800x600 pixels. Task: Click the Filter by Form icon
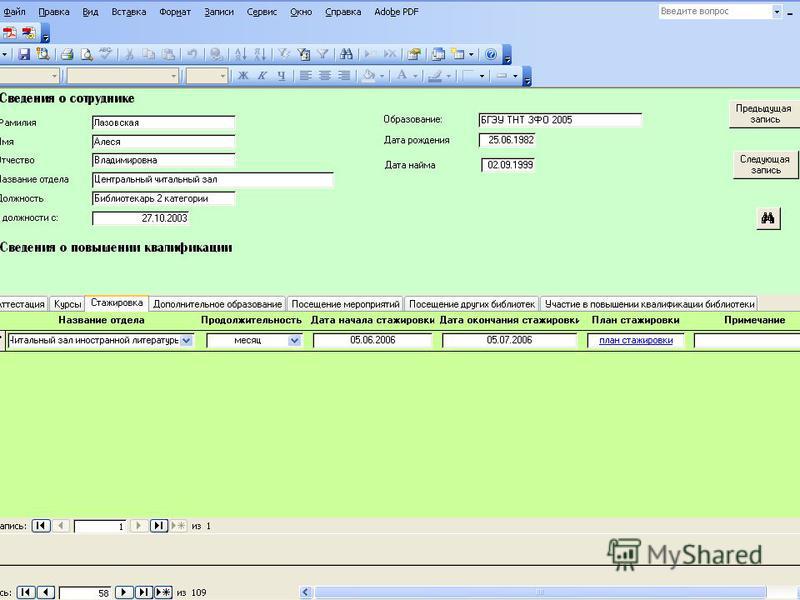tap(304, 54)
